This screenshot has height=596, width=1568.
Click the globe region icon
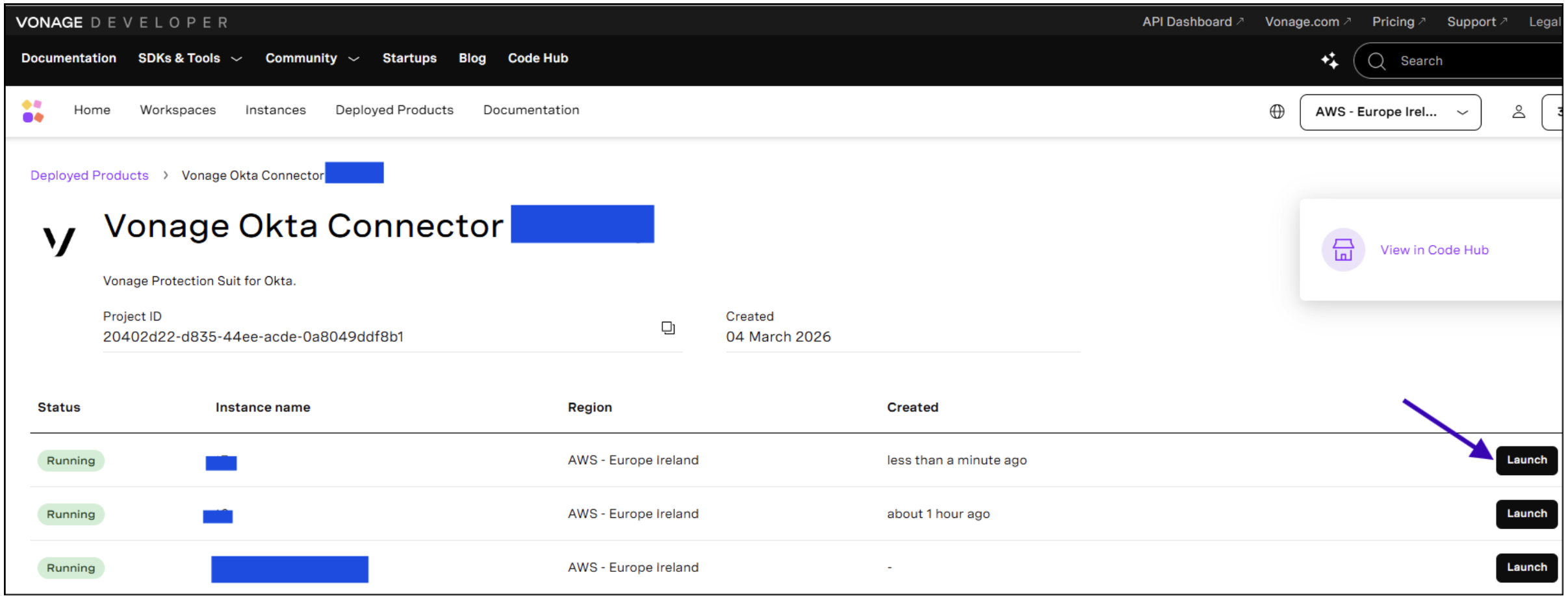coord(1277,112)
